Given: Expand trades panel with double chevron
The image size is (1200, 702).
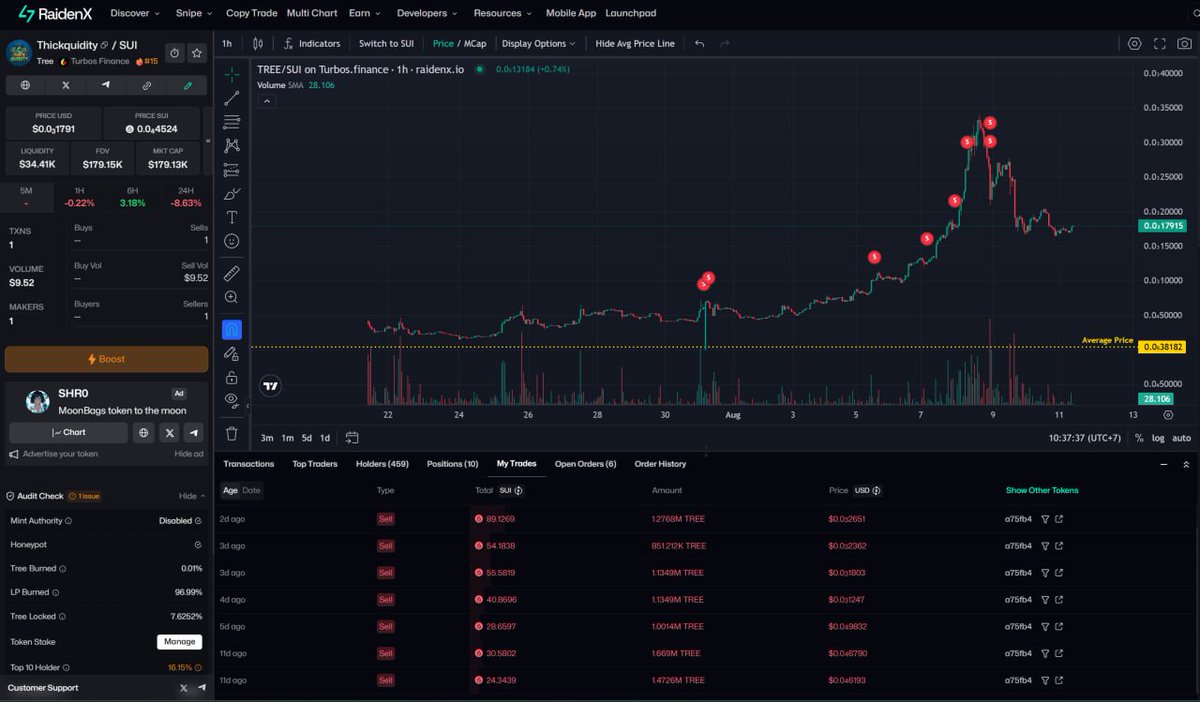Looking at the screenshot, I should 1186,465.
